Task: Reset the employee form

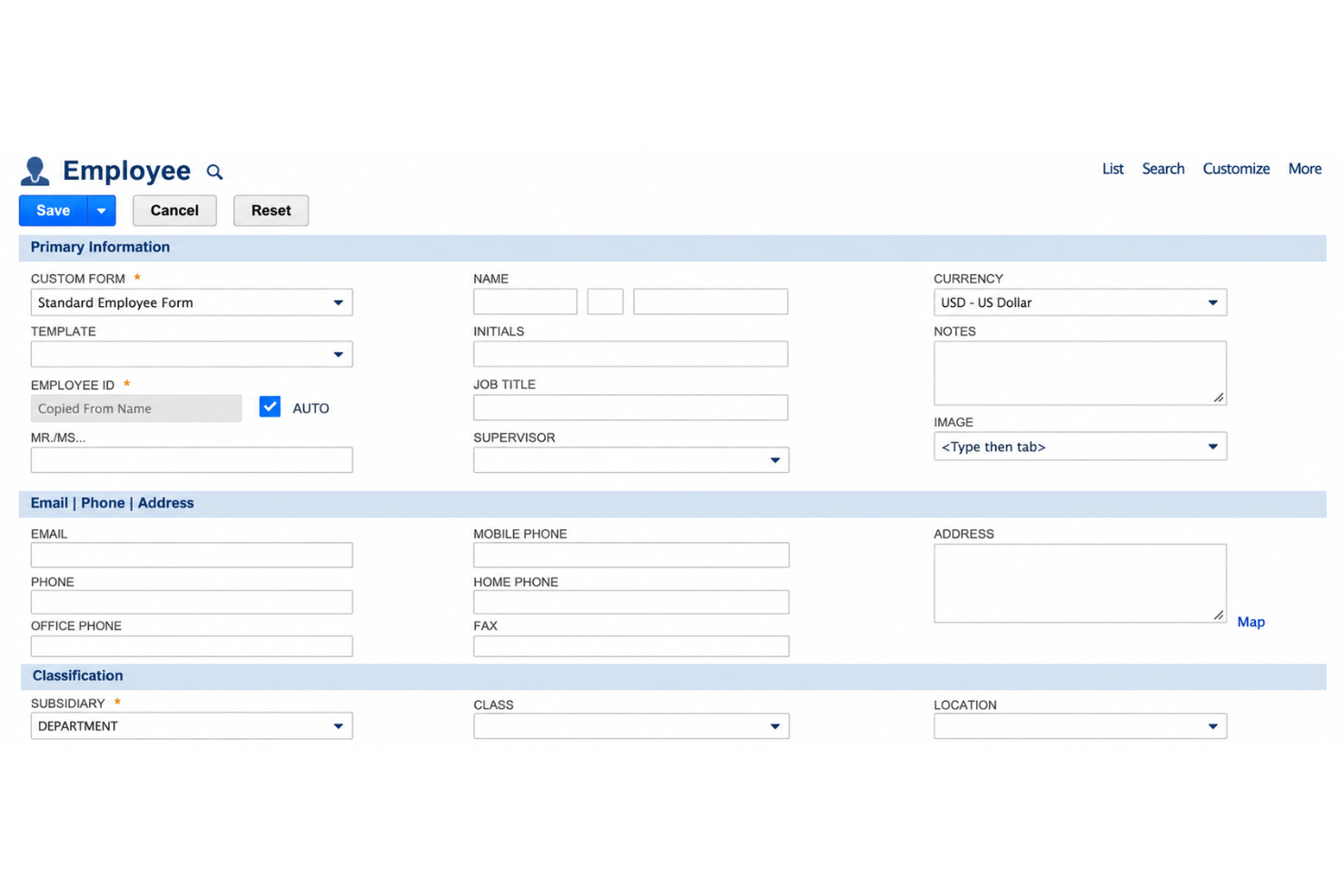Action: pyautogui.click(x=271, y=211)
